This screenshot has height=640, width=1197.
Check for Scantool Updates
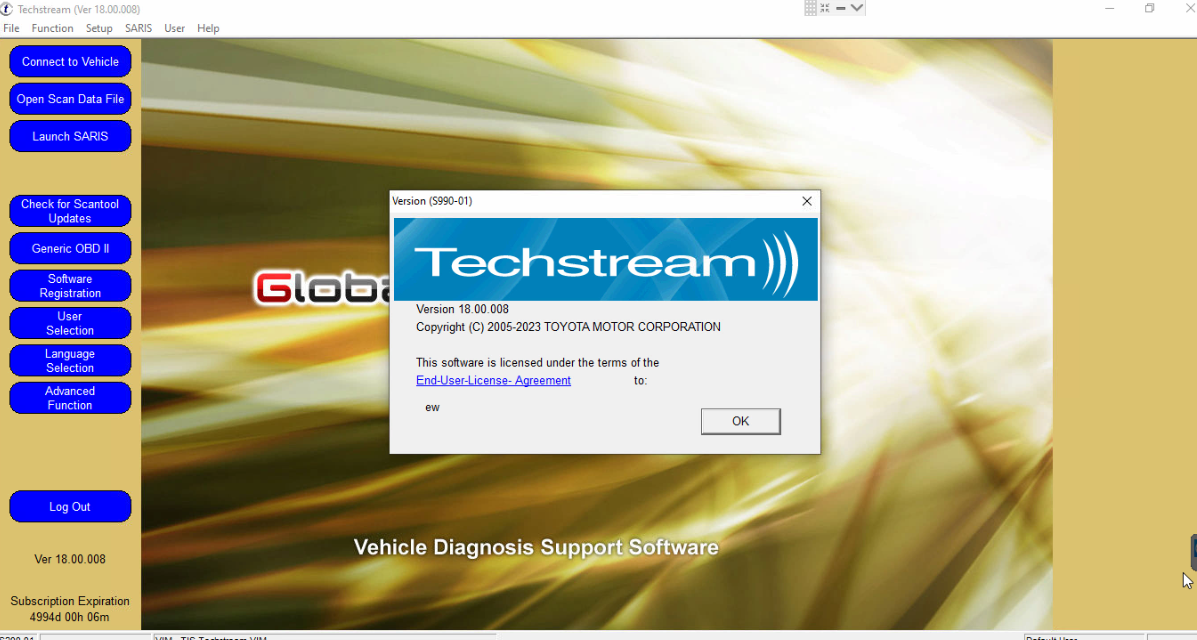[x=70, y=211]
